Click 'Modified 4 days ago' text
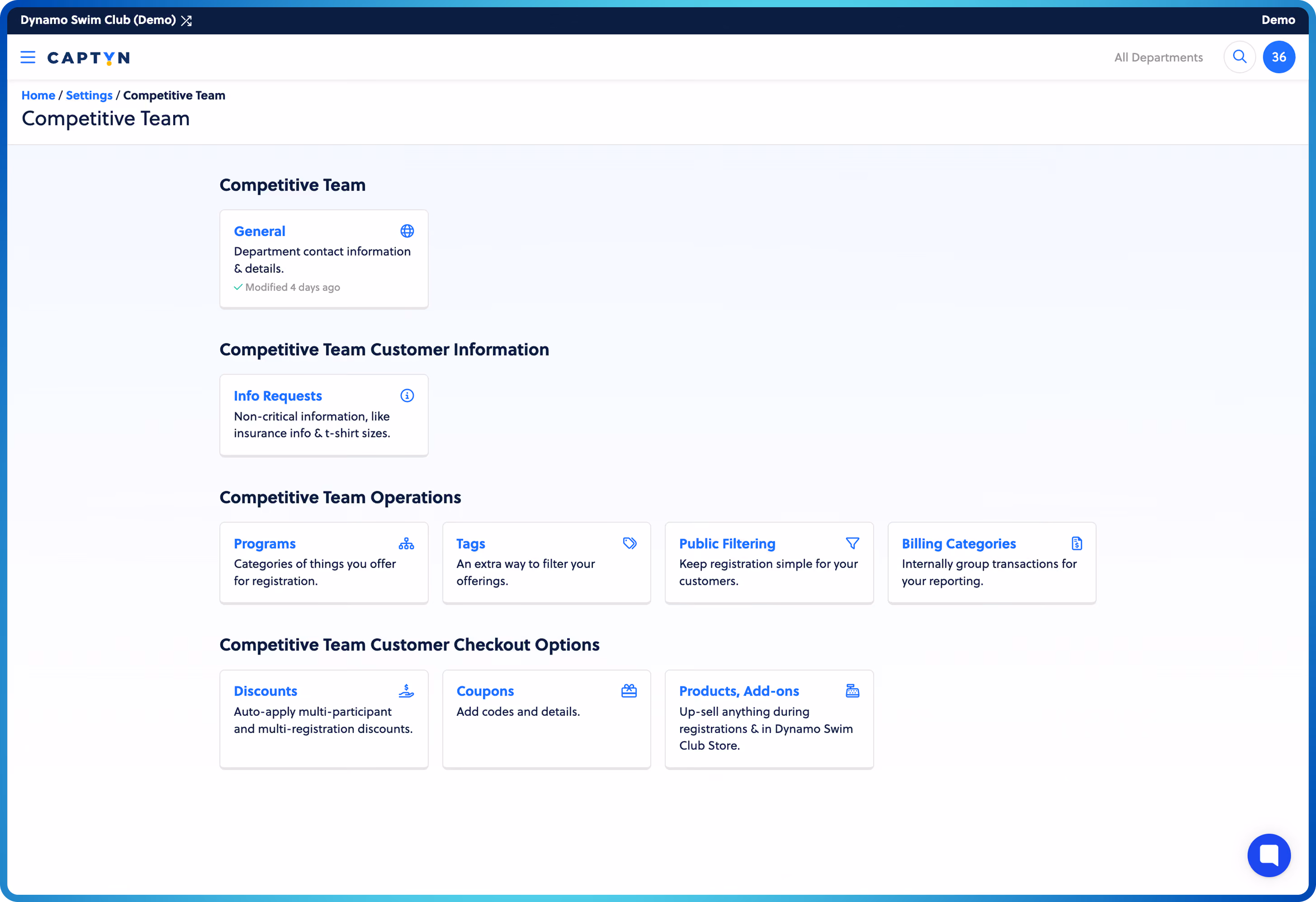 (x=292, y=287)
